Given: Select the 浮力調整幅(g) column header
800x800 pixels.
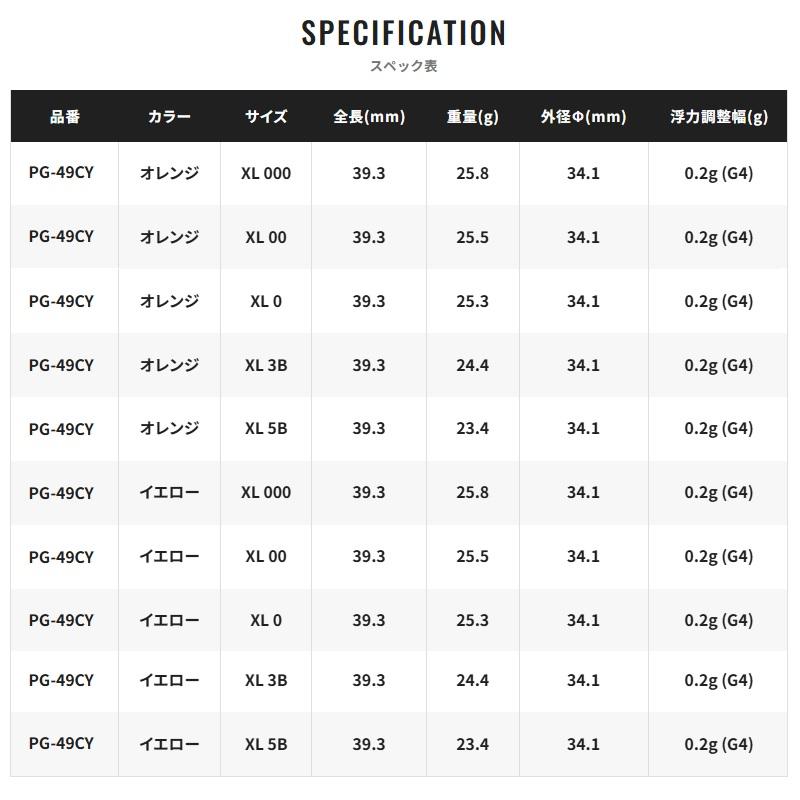Looking at the screenshot, I should coord(718,116).
